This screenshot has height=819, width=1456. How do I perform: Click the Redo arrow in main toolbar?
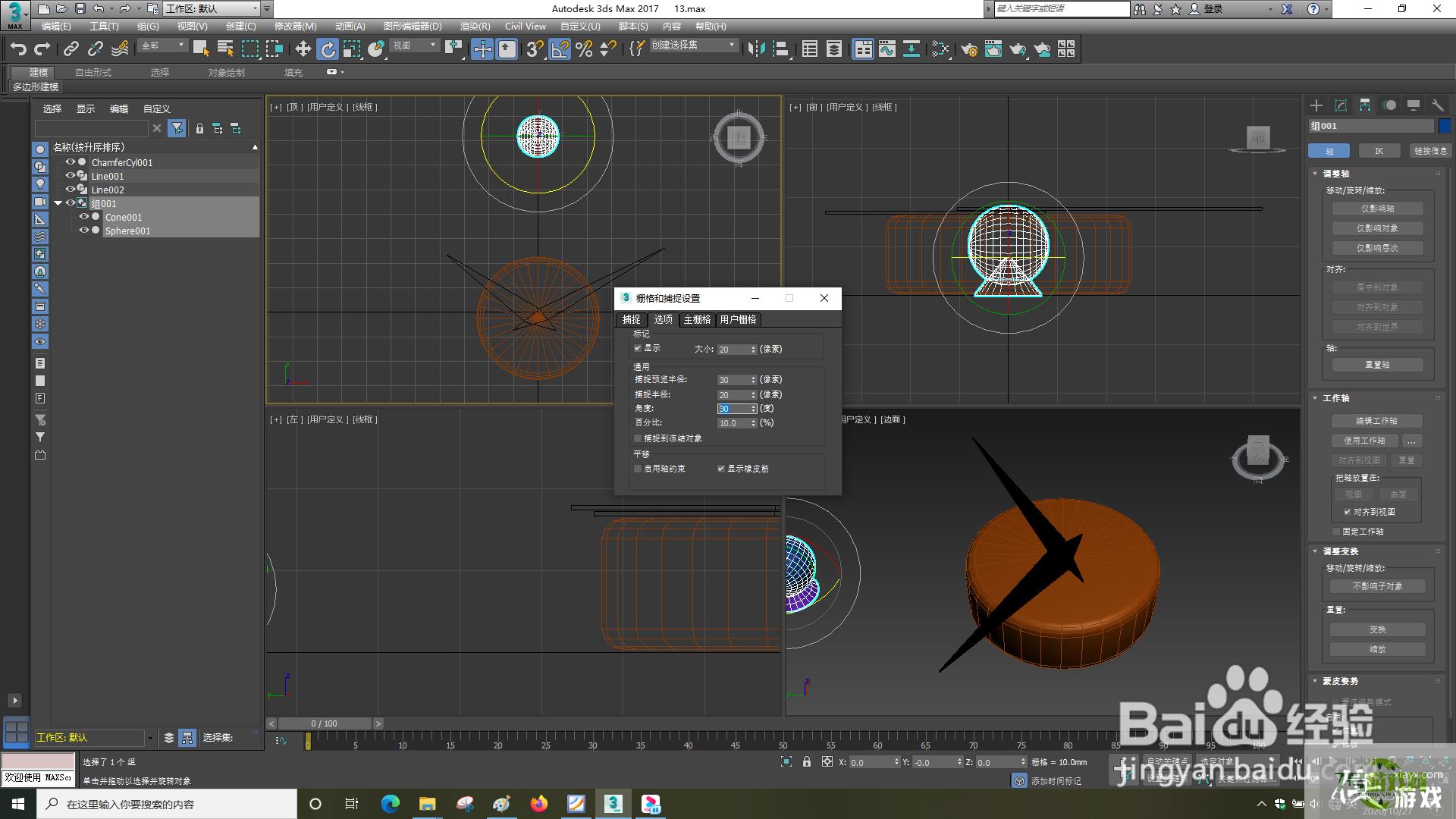(x=42, y=49)
